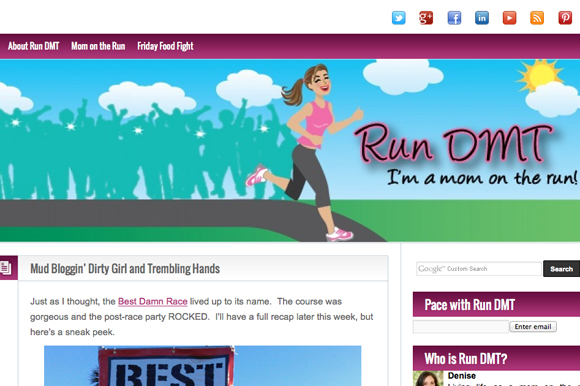Go to Mom on the Run page
The height and width of the screenshot is (386, 580).
pyautogui.click(x=98, y=46)
